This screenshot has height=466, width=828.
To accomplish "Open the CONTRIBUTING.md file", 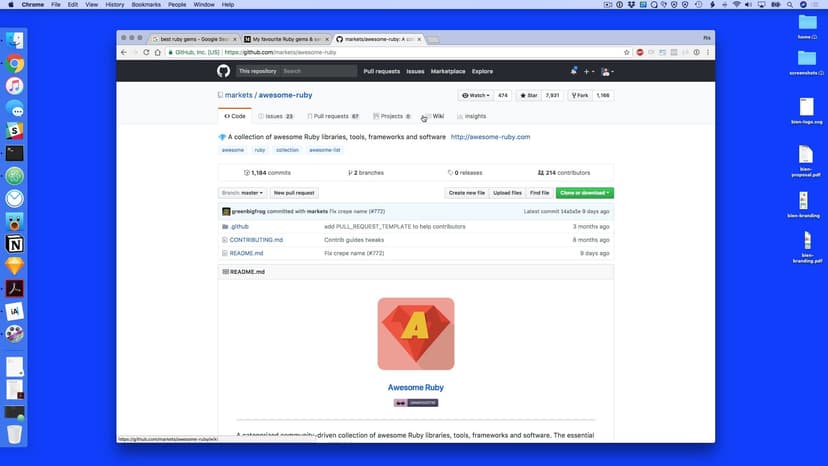I will pyautogui.click(x=256, y=240).
